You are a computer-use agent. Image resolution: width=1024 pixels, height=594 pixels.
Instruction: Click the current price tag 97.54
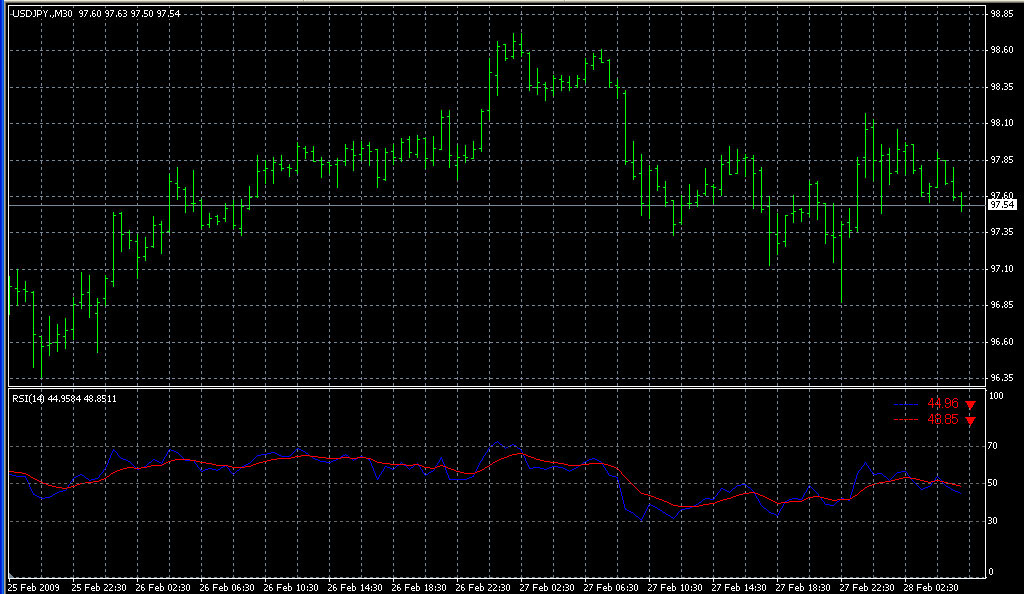coord(1002,205)
